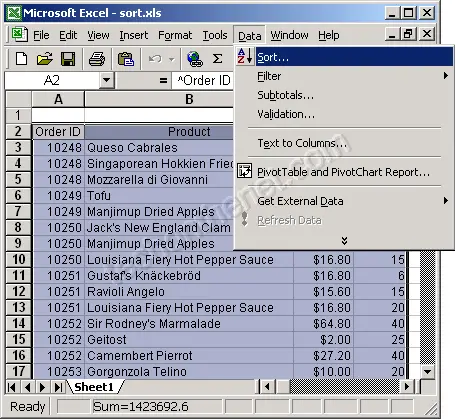The height and width of the screenshot is (419, 455).
Task: Click the Sum=1423692.6 status bar value
Action: coord(140,407)
